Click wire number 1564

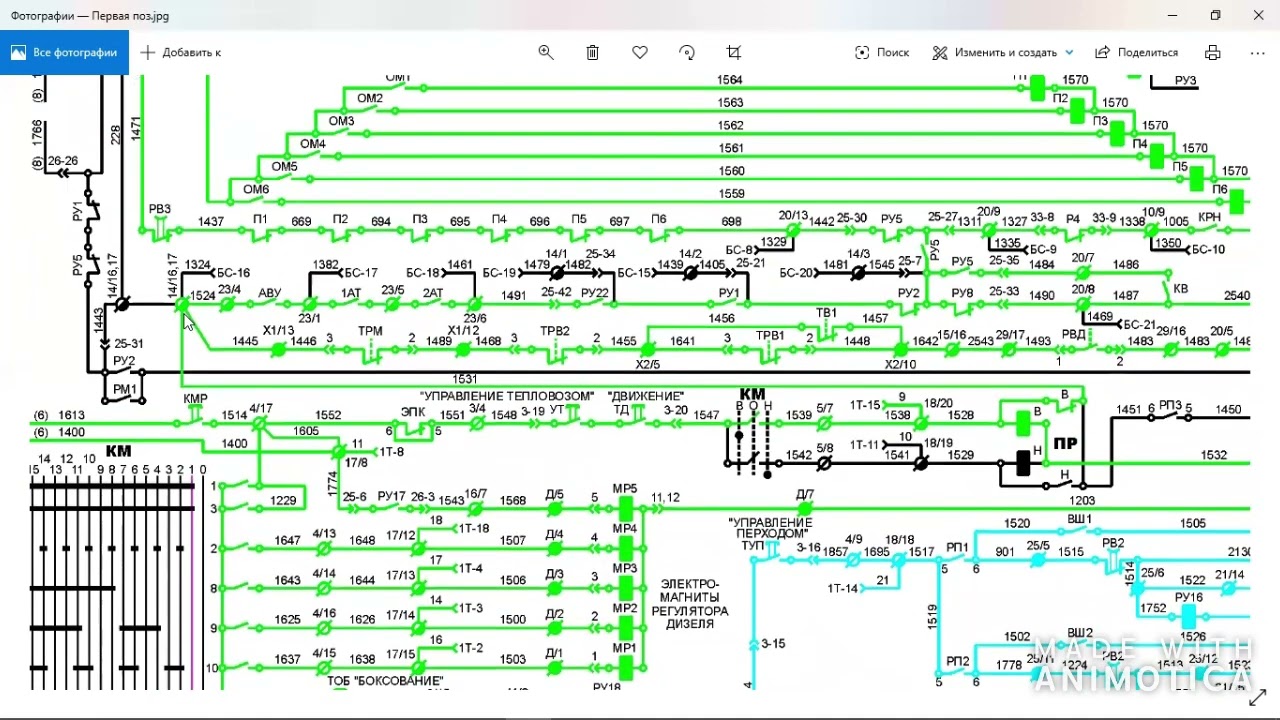tap(730, 80)
